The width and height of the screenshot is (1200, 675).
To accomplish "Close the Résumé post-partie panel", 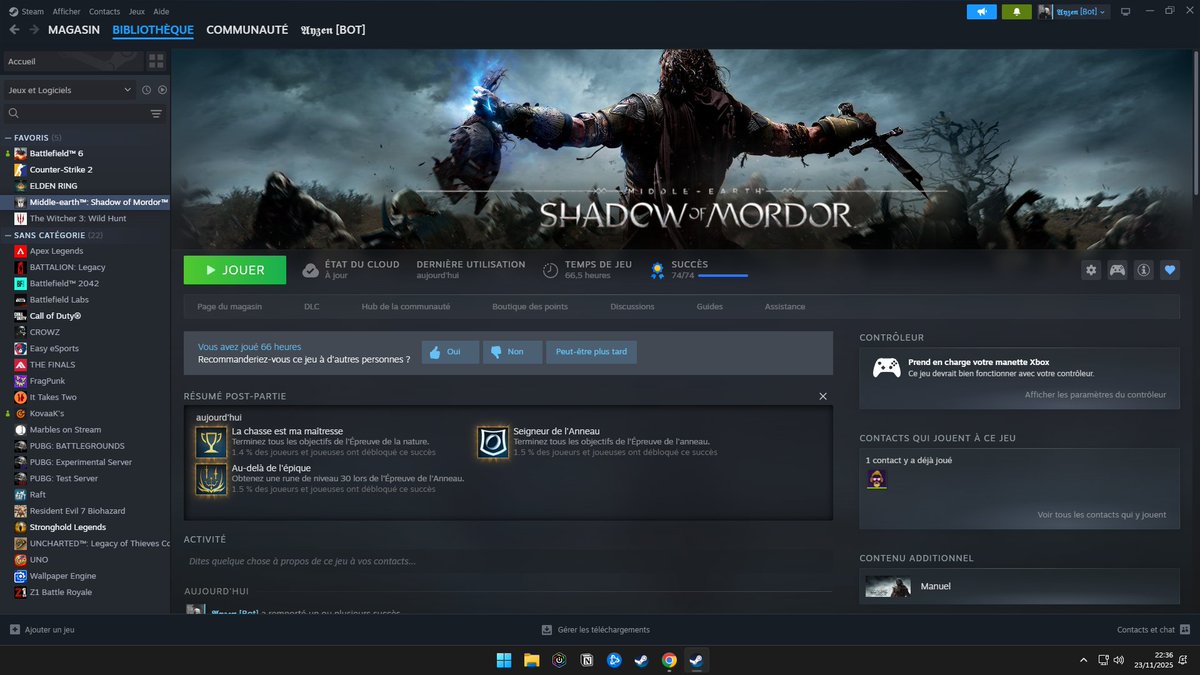I will (823, 396).
